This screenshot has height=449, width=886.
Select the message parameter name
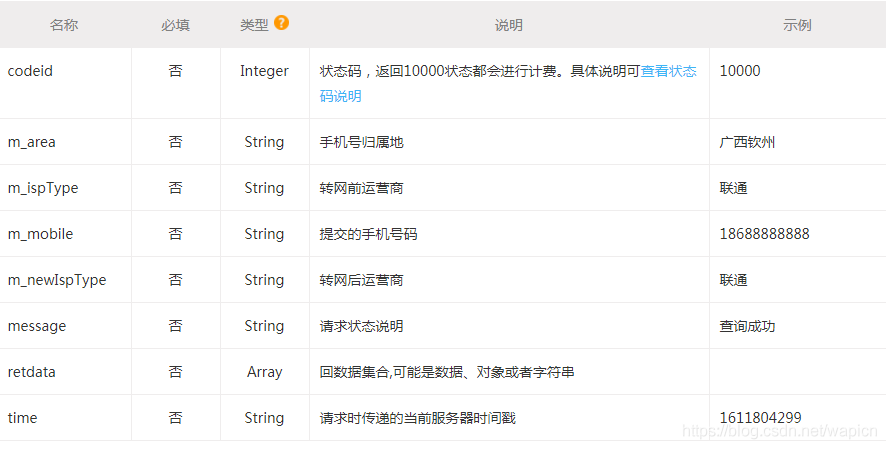37,326
